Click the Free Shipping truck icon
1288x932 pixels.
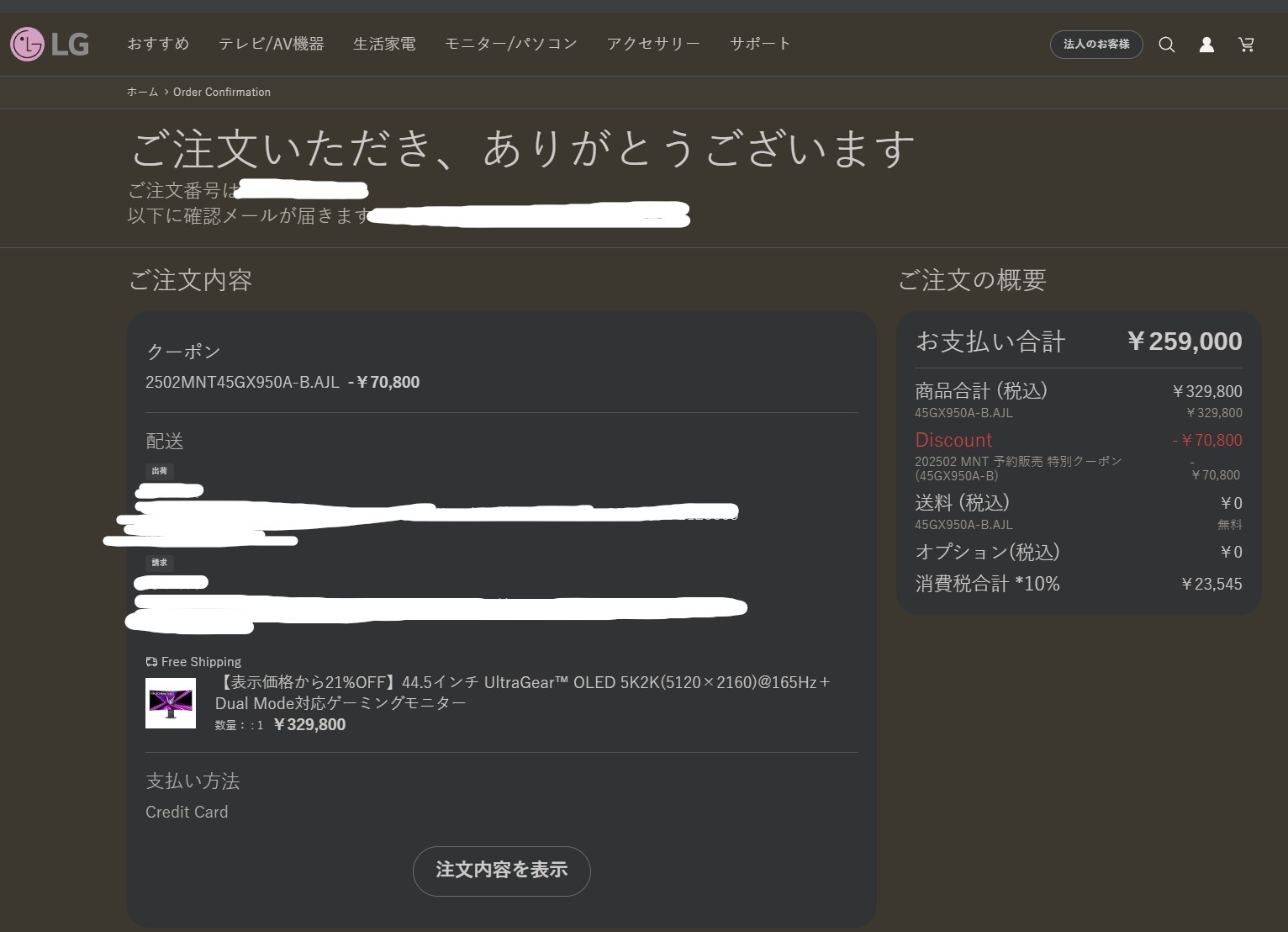[151, 662]
